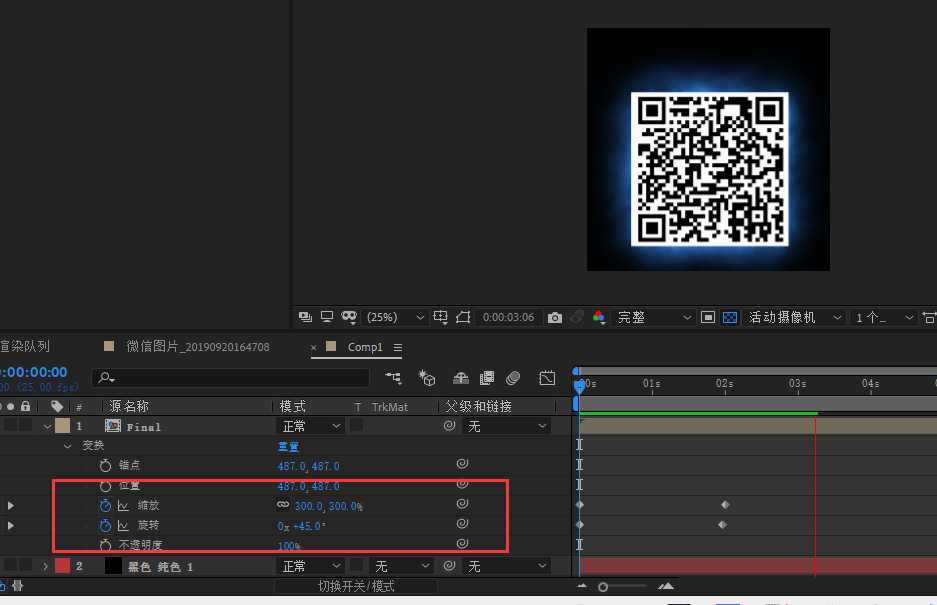Enable the motion blur icon
Screen dimensions: 937x605
(513, 378)
